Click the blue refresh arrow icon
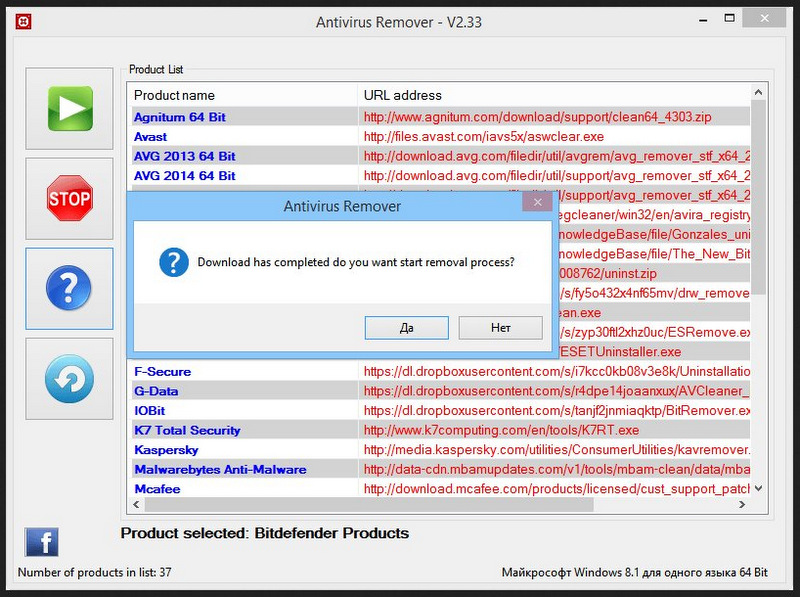The width and height of the screenshot is (800, 597). point(69,379)
